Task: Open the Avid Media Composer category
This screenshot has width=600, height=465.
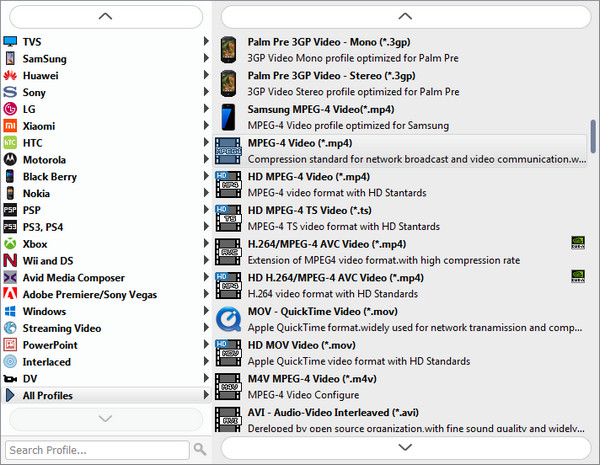Action: coord(107,277)
